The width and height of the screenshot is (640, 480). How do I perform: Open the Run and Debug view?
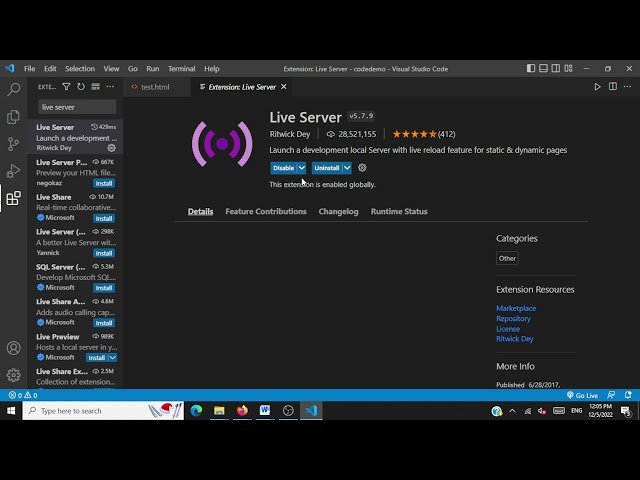13,171
